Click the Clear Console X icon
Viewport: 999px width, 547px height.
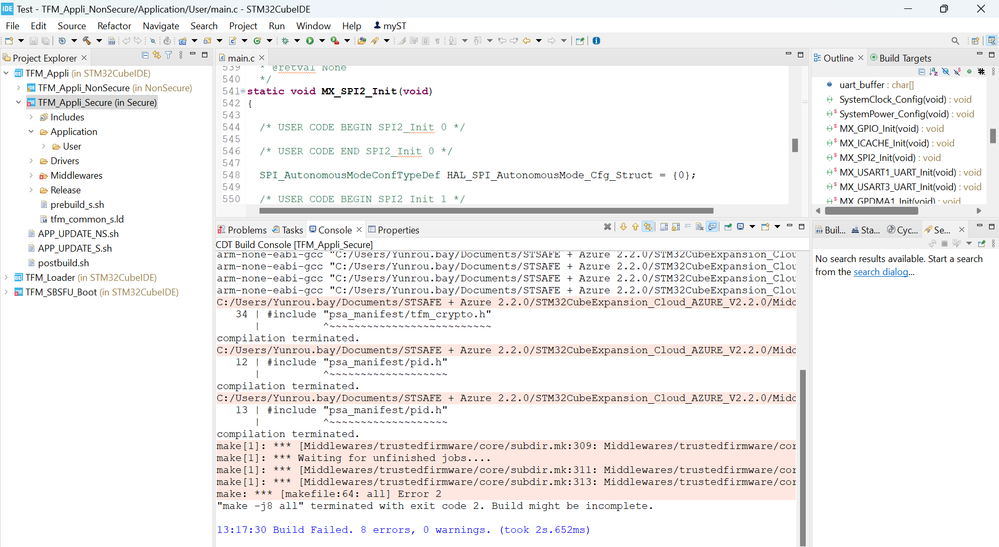point(608,227)
